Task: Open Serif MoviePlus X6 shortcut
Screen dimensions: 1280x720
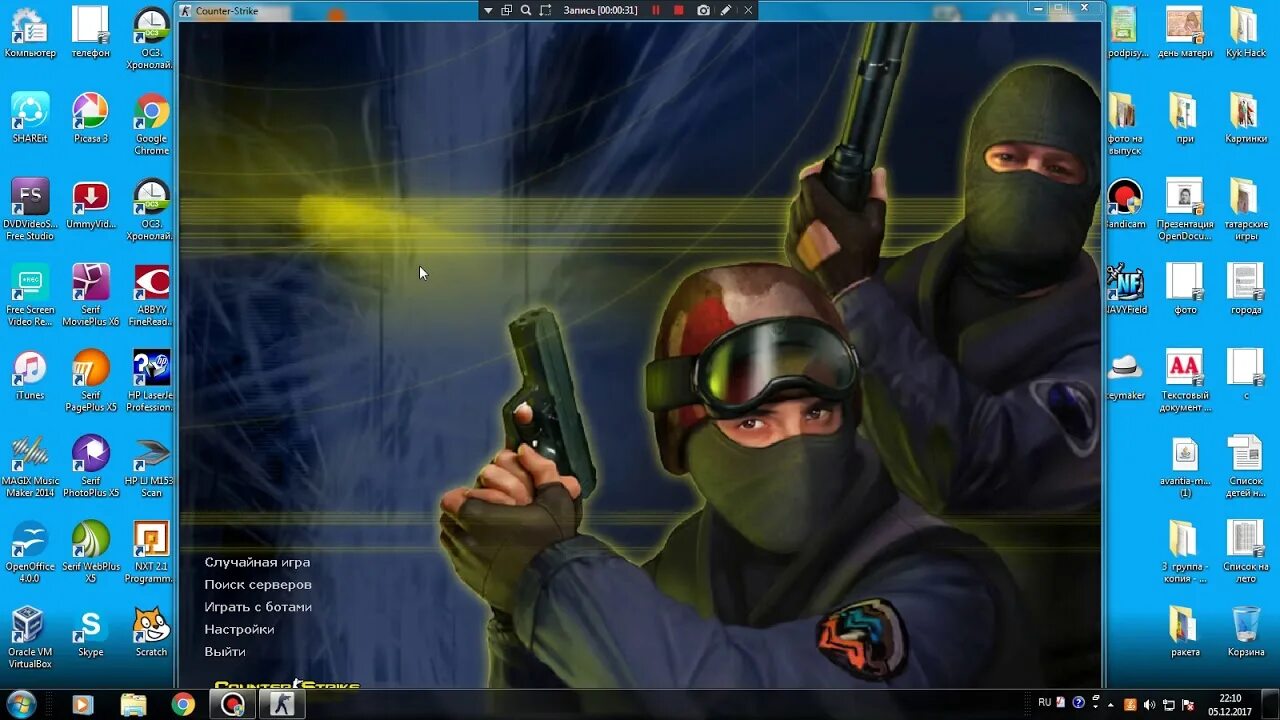Action: (x=91, y=295)
